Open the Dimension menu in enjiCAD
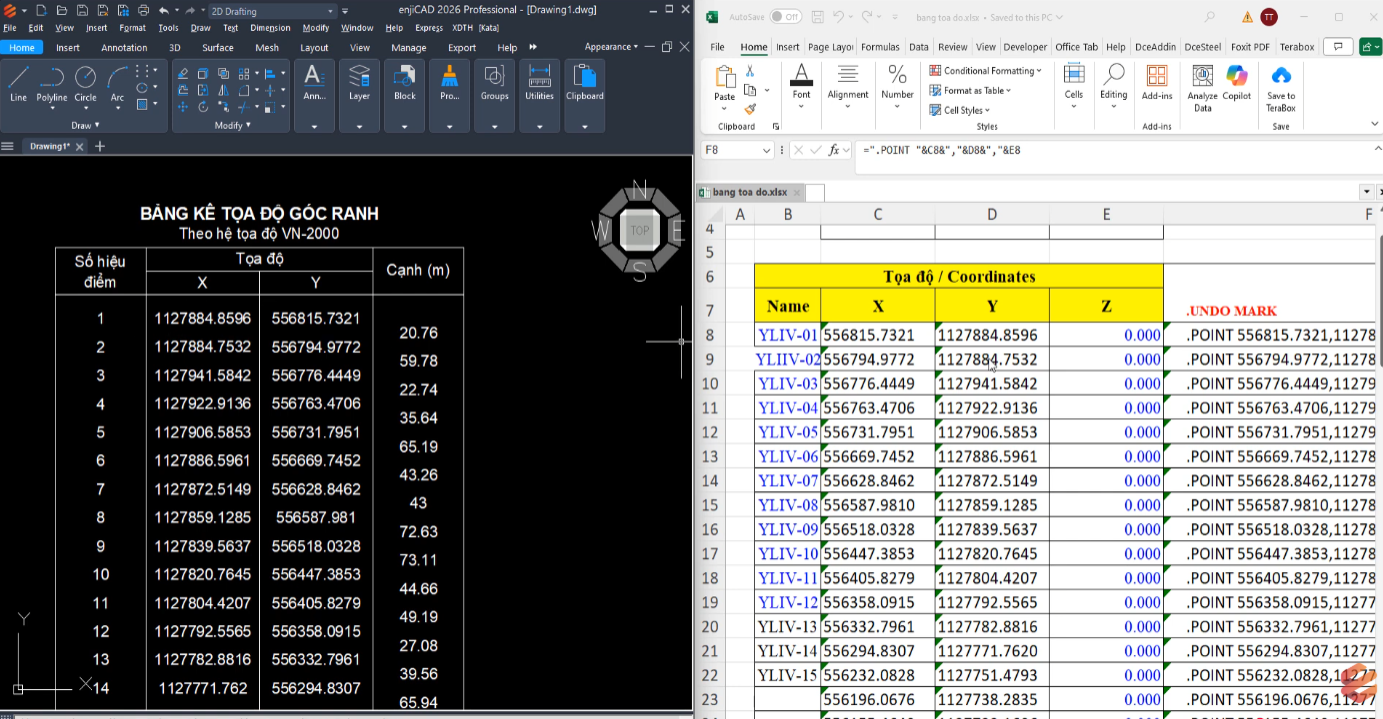 [270, 28]
